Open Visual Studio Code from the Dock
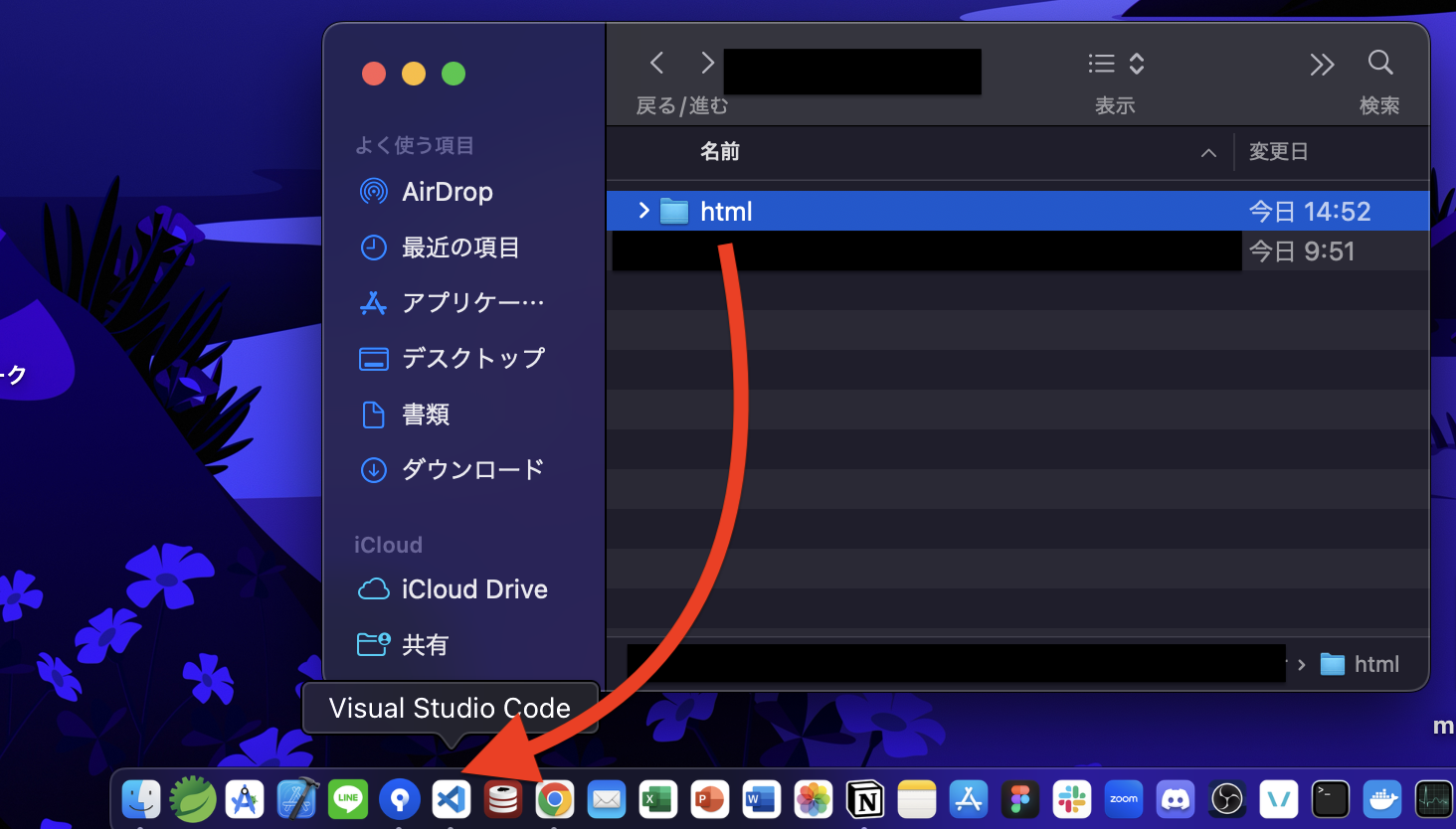 451,799
